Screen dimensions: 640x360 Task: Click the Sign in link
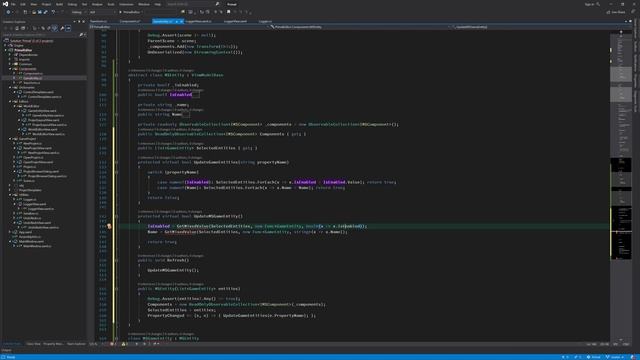pyautogui.click(x=589, y=4)
